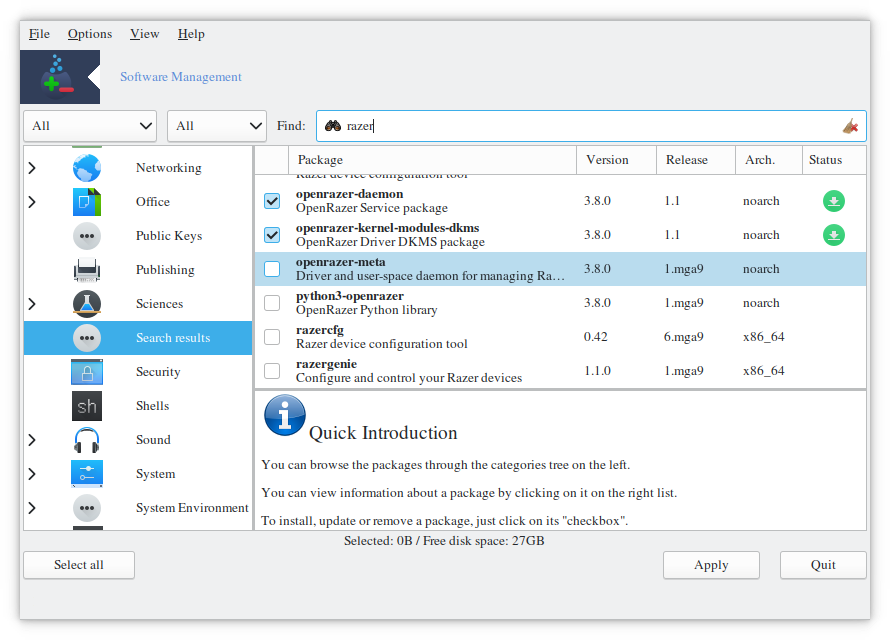Screen dimensions: 890x640
Task: Click the Sciences flask icon
Action: click(x=87, y=304)
